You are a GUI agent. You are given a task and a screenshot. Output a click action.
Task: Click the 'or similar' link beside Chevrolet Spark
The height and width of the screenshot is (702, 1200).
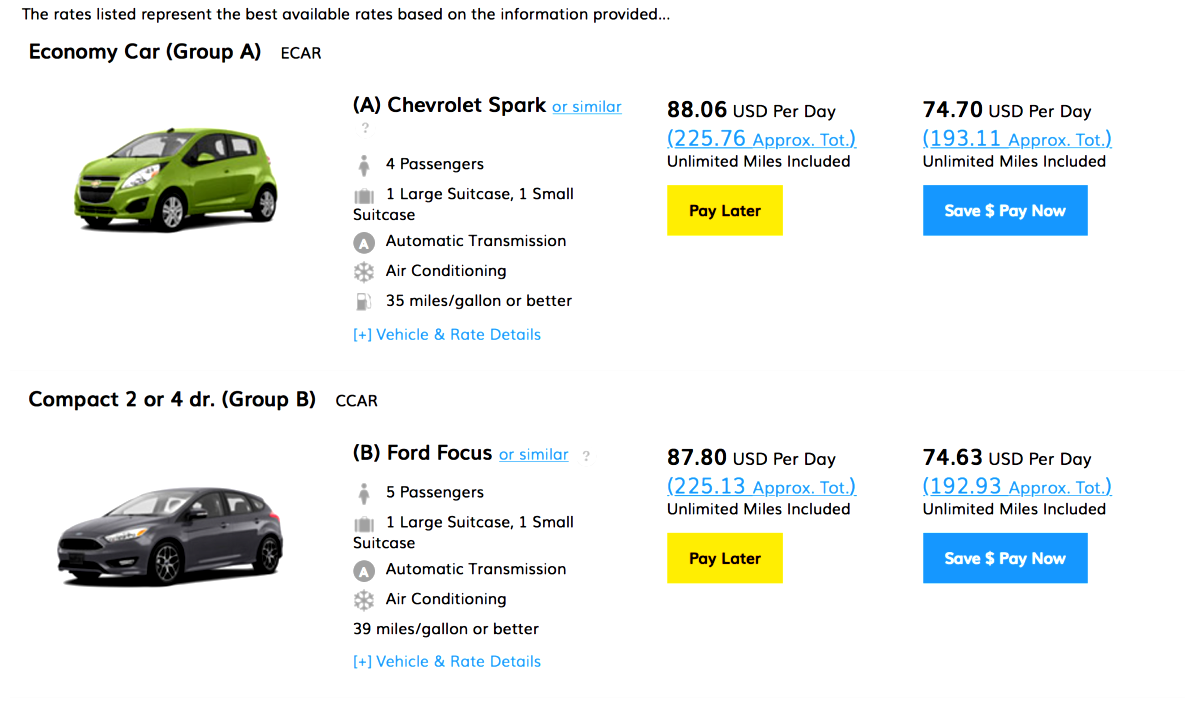coord(586,106)
